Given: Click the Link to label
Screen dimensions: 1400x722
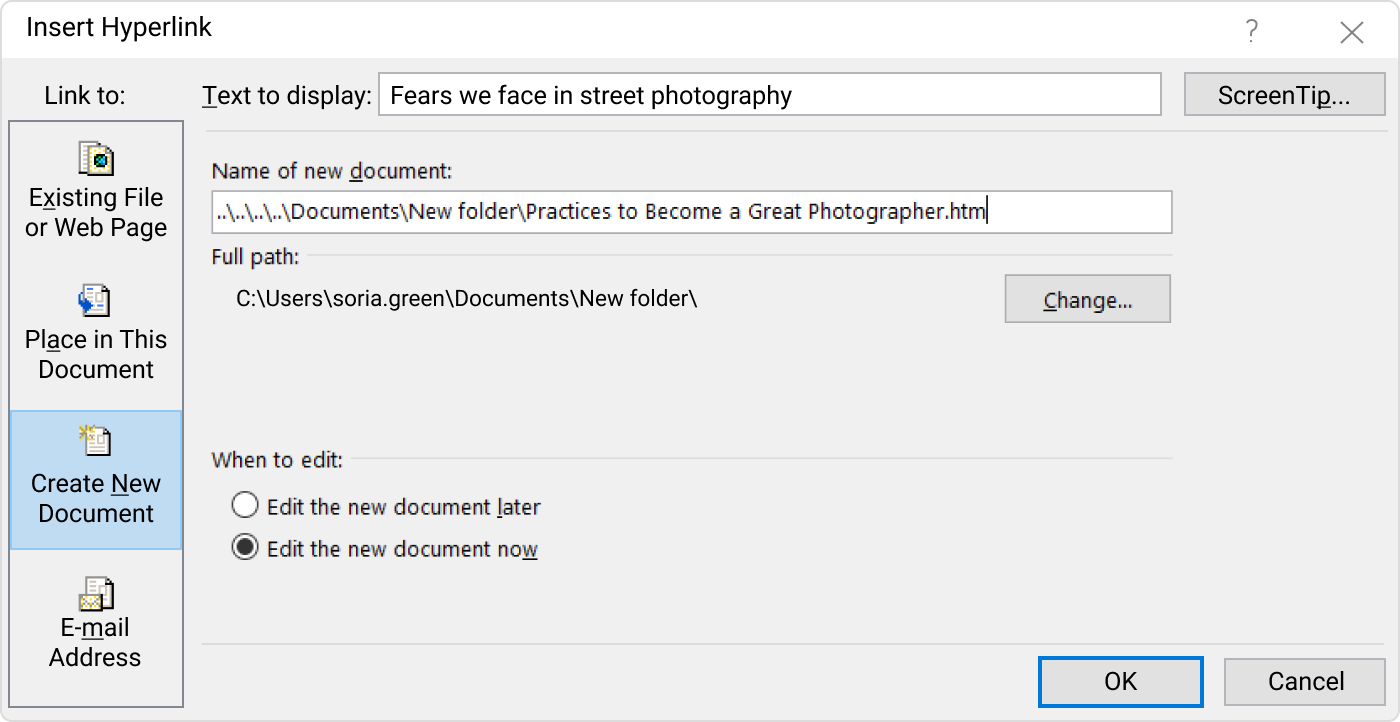Looking at the screenshot, I should tap(85, 96).
